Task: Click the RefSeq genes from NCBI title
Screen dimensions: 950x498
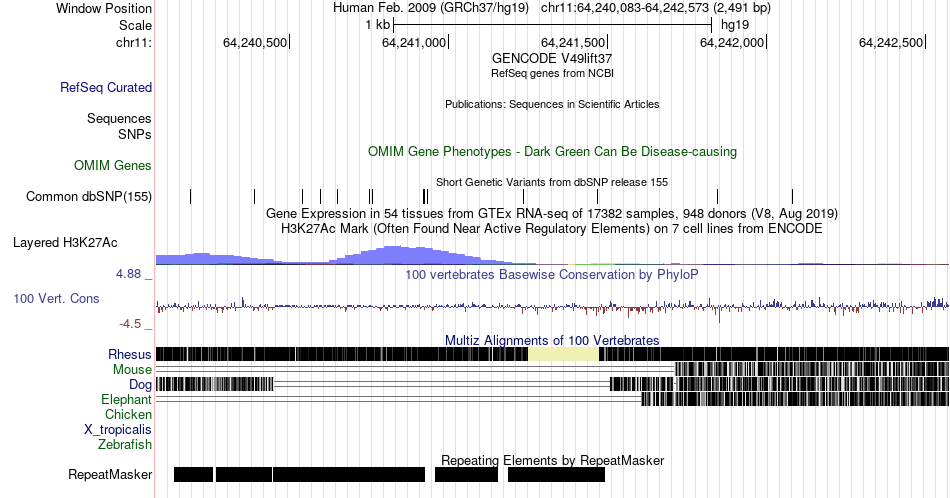Action: [552, 73]
